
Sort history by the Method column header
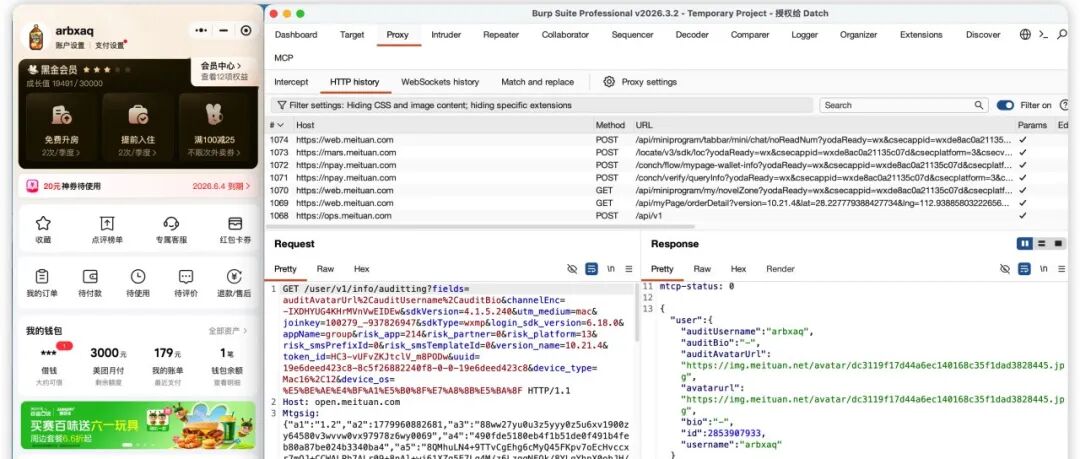(610, 125)
